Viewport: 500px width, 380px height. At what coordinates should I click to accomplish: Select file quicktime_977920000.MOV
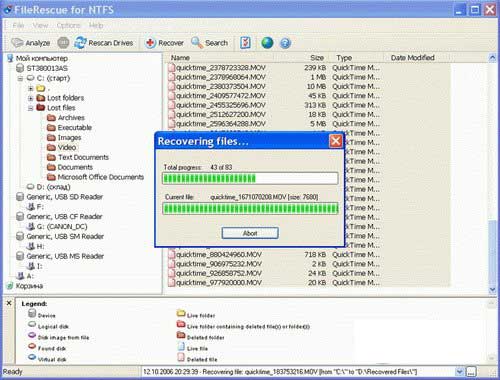219,283
